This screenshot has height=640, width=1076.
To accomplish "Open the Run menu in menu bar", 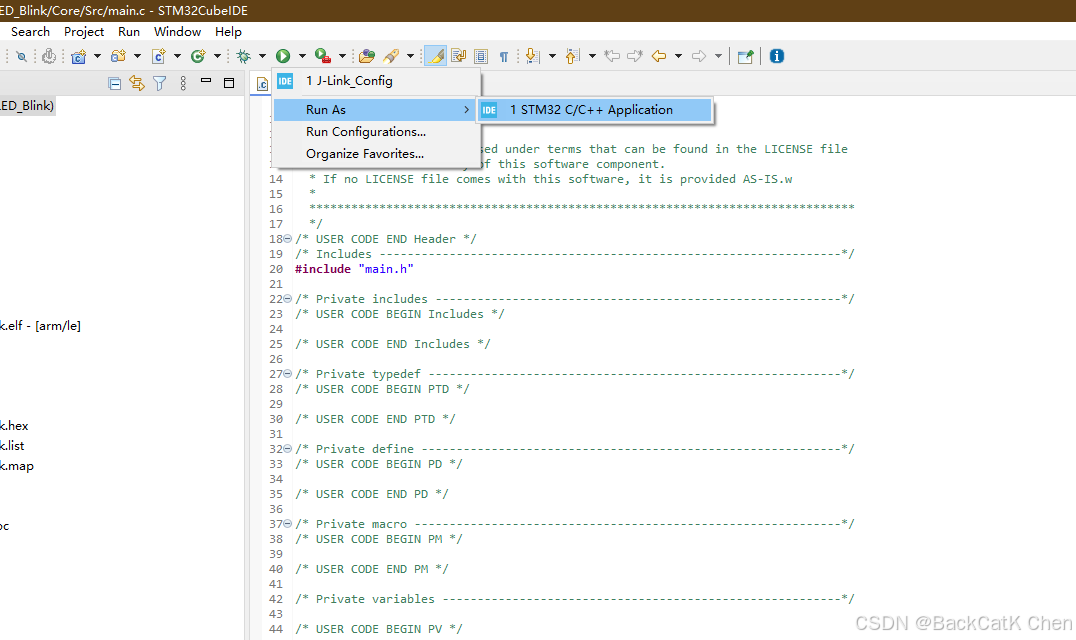I will tap(129, 32).
